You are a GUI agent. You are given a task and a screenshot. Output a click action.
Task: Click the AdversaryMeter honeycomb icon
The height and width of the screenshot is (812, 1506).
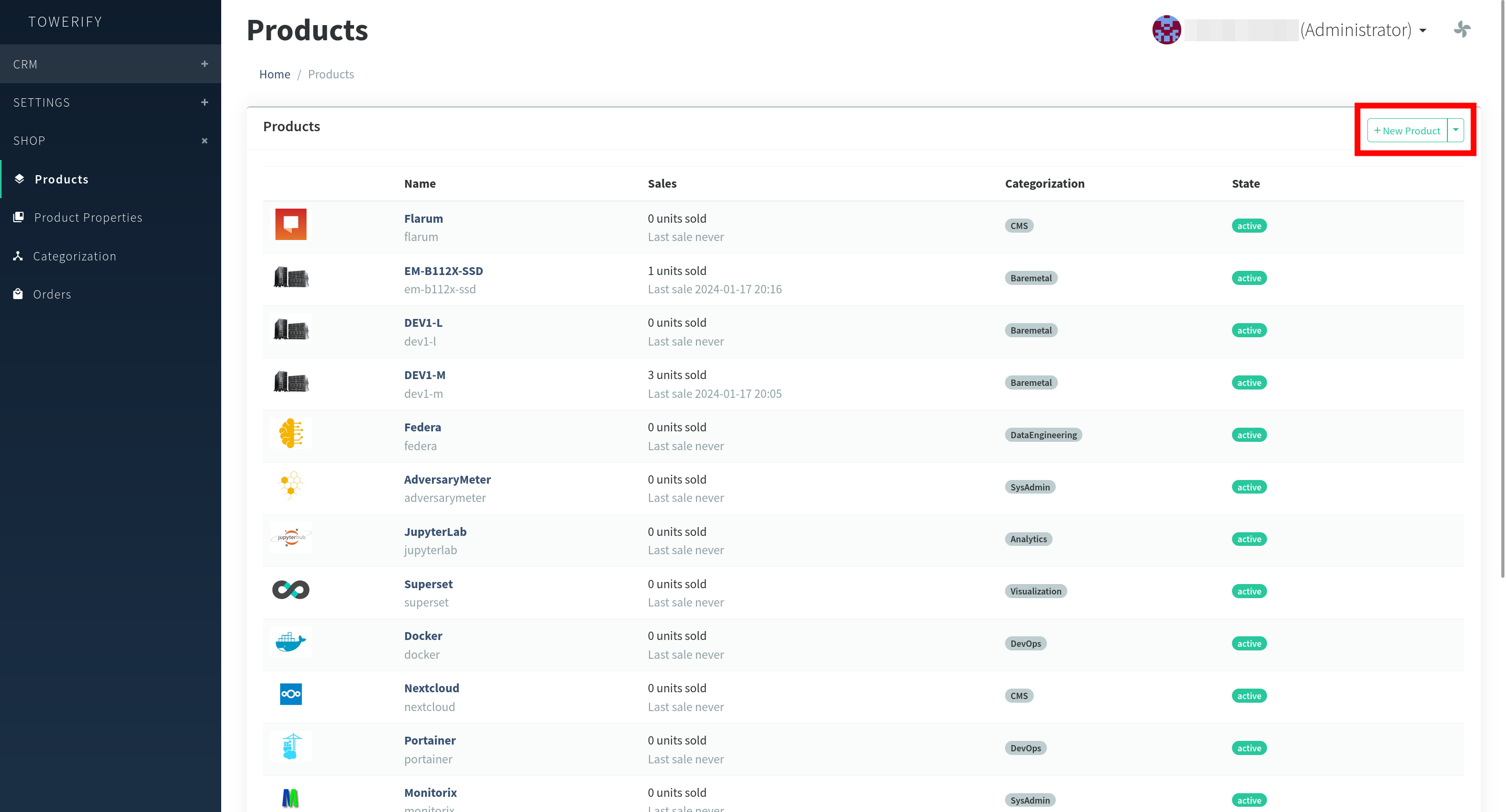pyautogui.click(x=291, y=485)
